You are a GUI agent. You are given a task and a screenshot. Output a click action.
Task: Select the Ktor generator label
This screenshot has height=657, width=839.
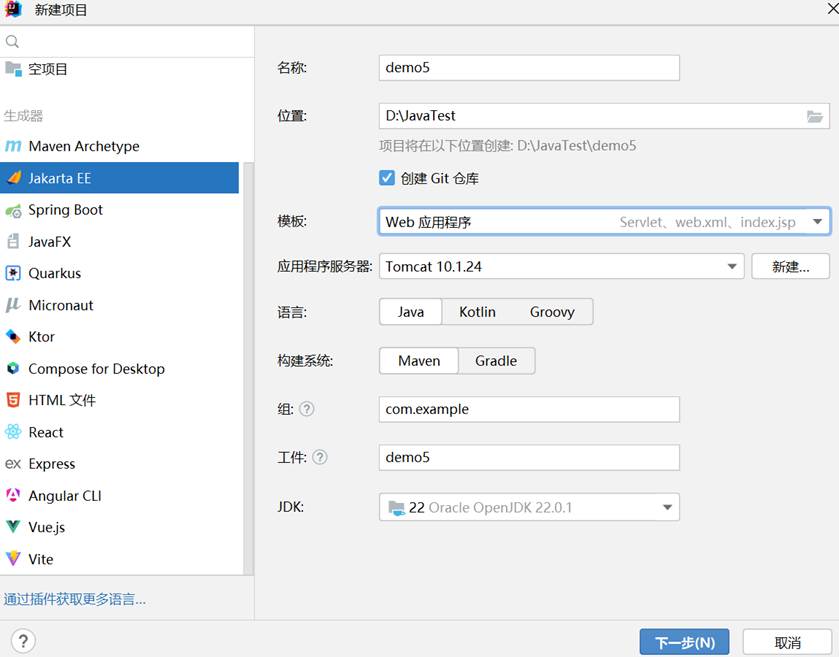coord(42,337)
